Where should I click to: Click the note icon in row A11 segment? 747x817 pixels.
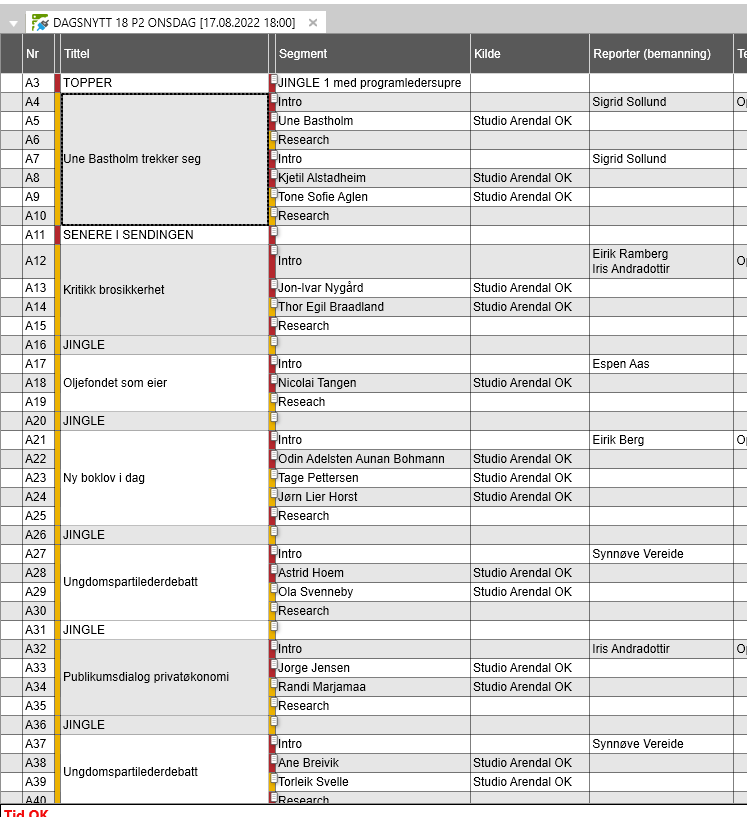click(273, 231)
